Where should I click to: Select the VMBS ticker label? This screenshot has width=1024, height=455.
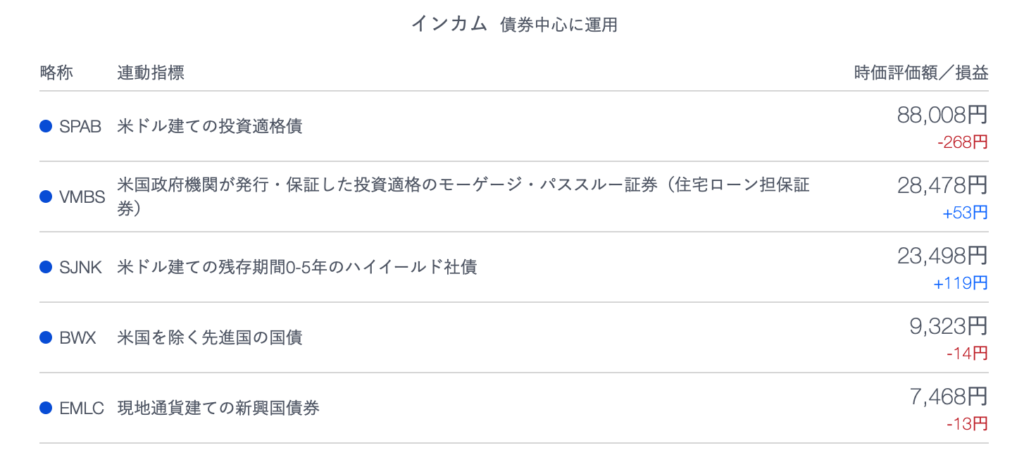point(82,197)
